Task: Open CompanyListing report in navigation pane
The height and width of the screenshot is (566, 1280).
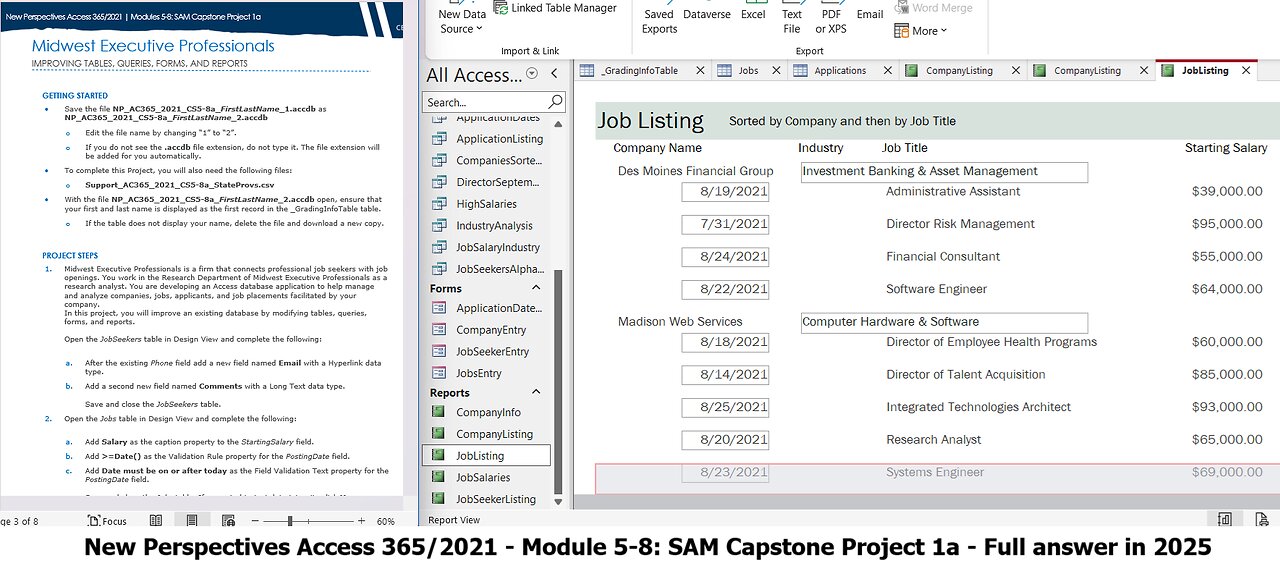Action: tap(488, 434)
